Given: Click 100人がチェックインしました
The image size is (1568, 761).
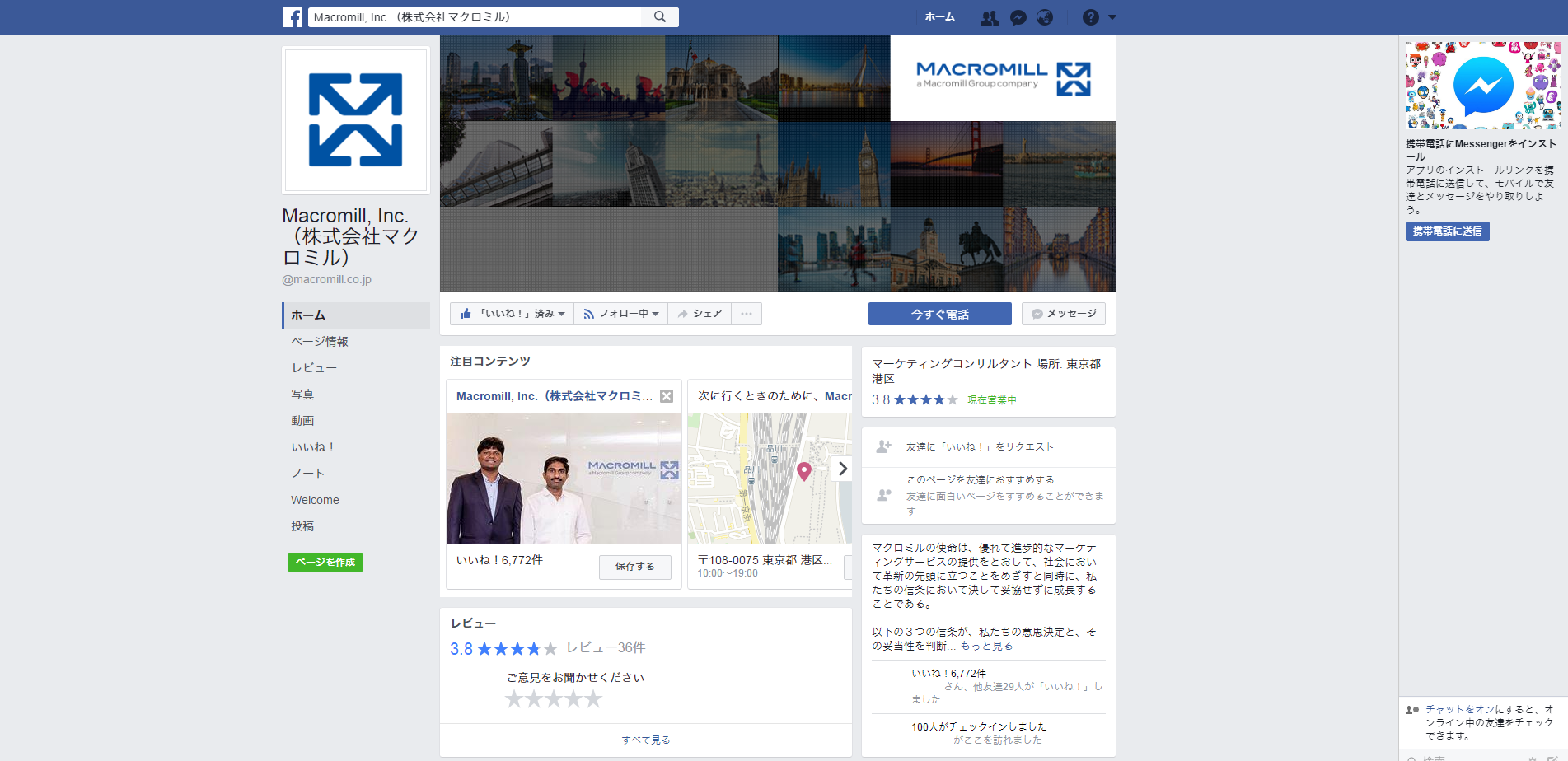Looking at the screenshot, I should (979, 726).
